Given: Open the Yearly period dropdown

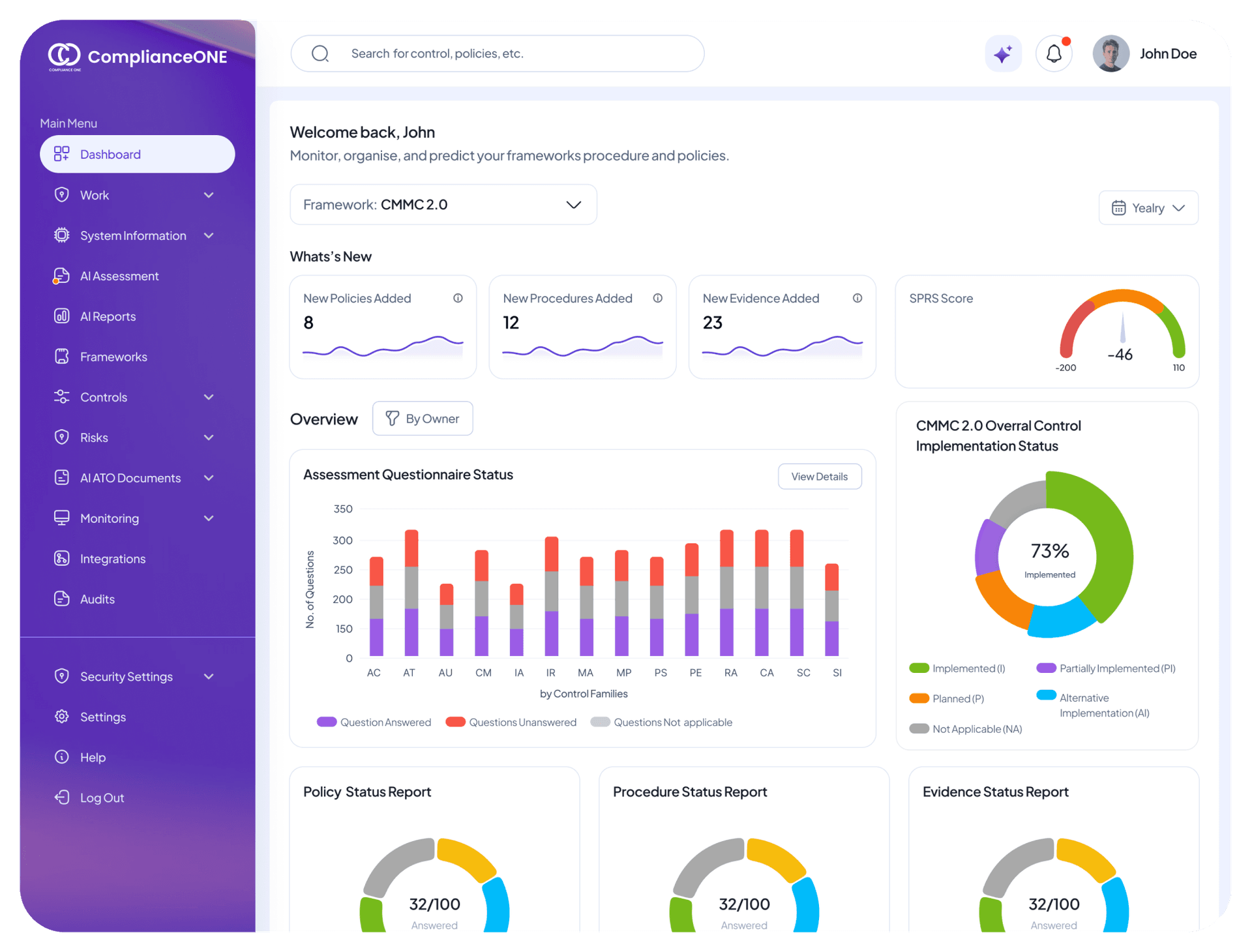Looking at the screenshot, I should pyautogui.click(x=1148, y=208).
